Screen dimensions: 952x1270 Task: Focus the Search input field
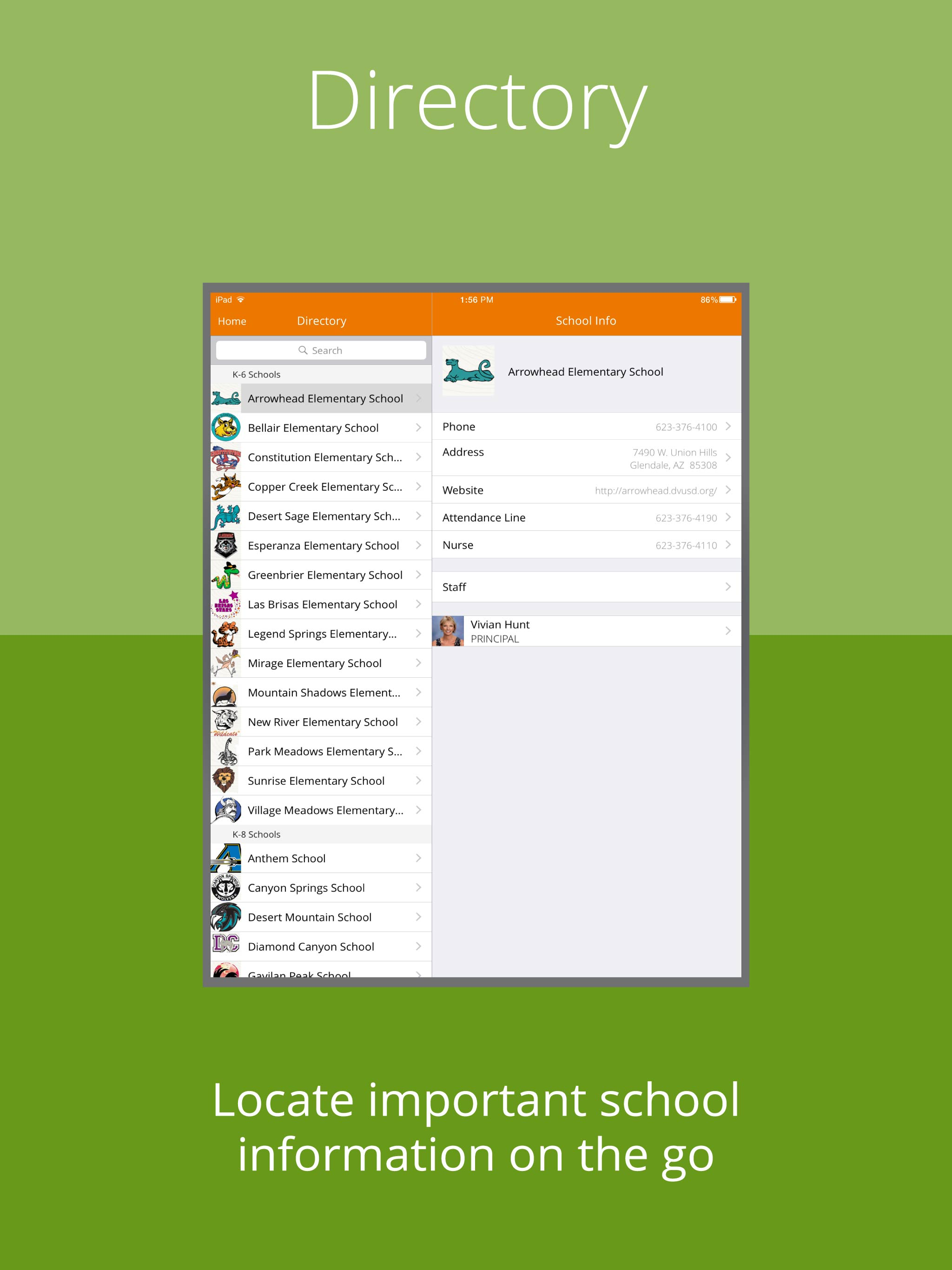click(x=321, y=350)
